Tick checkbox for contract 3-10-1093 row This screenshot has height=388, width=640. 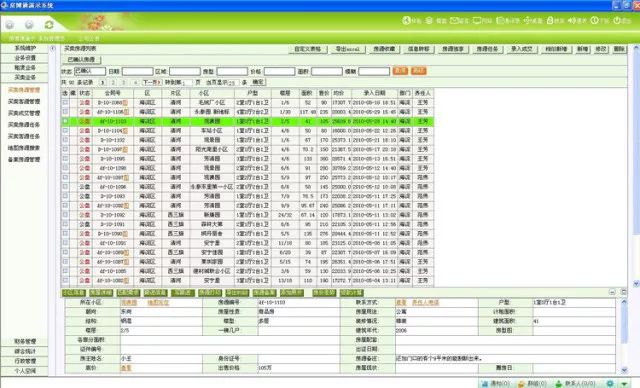(65, 196)
